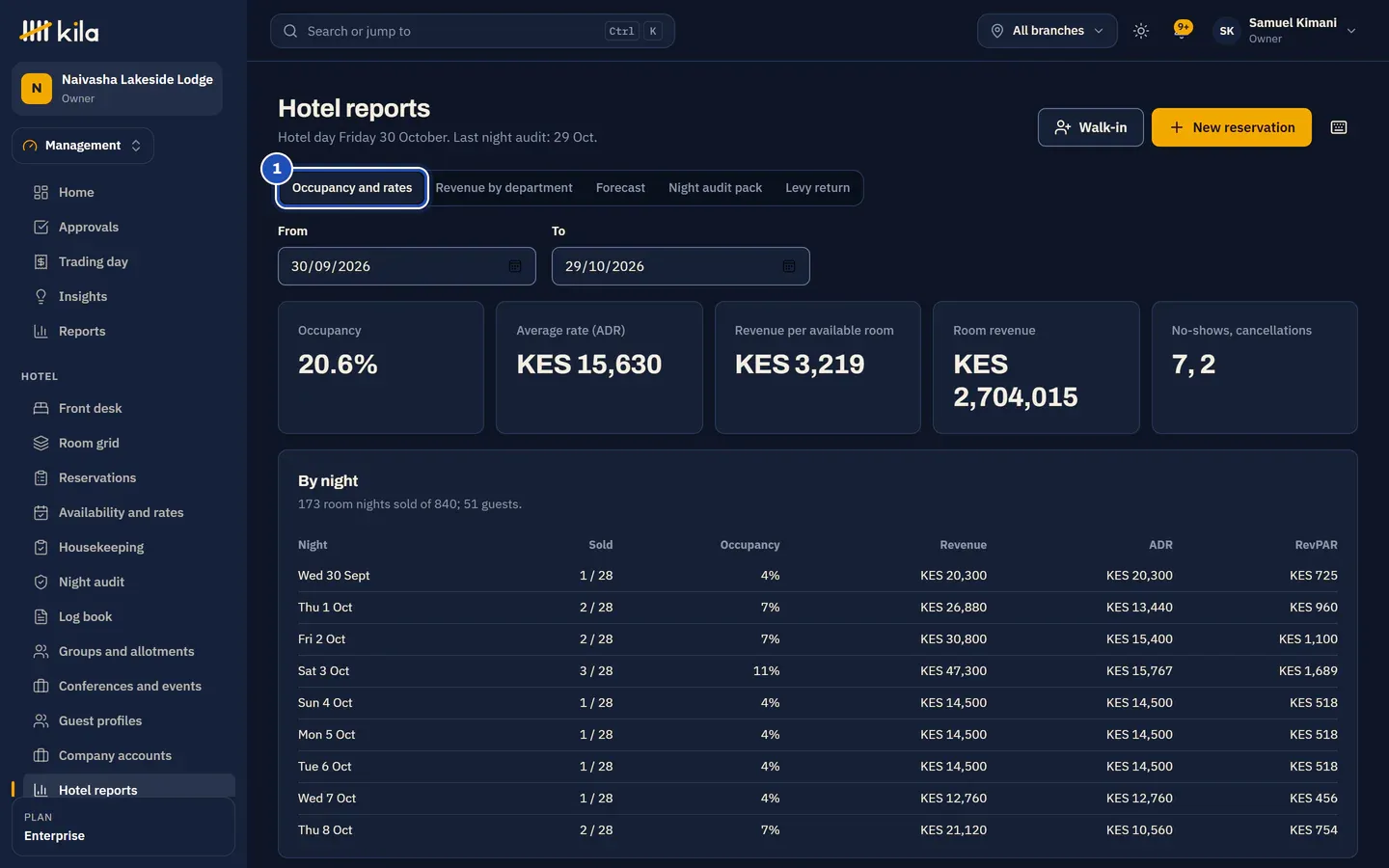Image resolution: width=1389 pixels, height=868 pixels.
Task: Open the From date calendar picker icon
Action: click(515, 266)
